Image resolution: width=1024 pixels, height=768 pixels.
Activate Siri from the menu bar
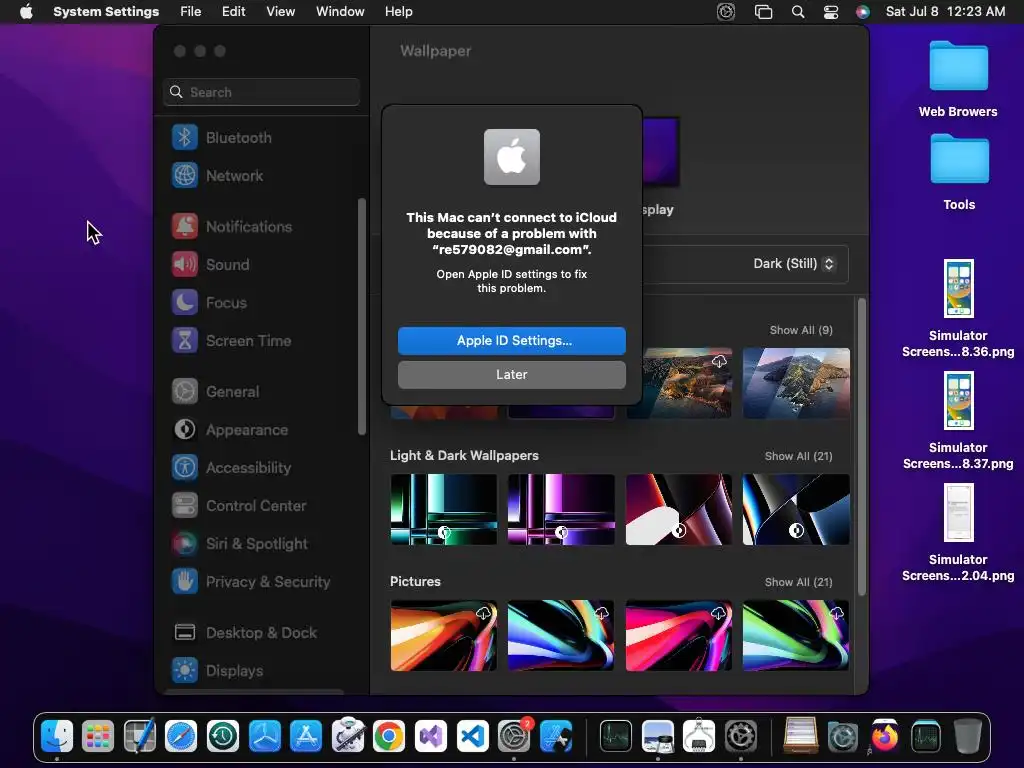click(x=863, y=12)
